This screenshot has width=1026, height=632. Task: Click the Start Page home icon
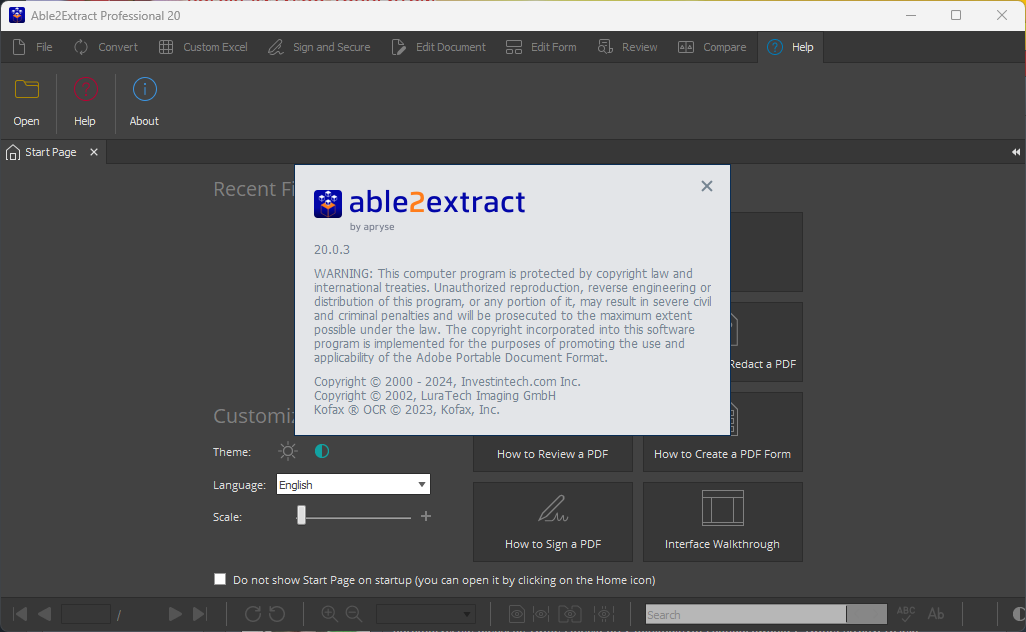pyautogui.click(x=12, y=152)
